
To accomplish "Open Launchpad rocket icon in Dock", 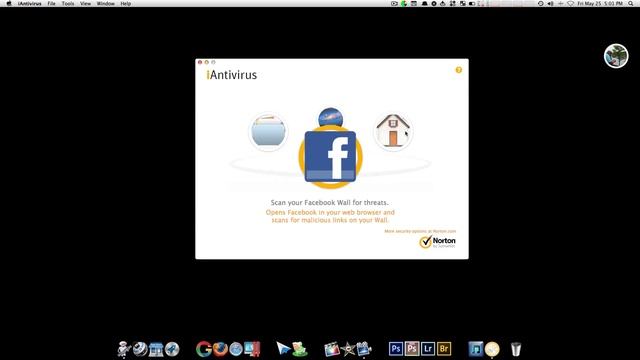I will (x=172, y=349).
